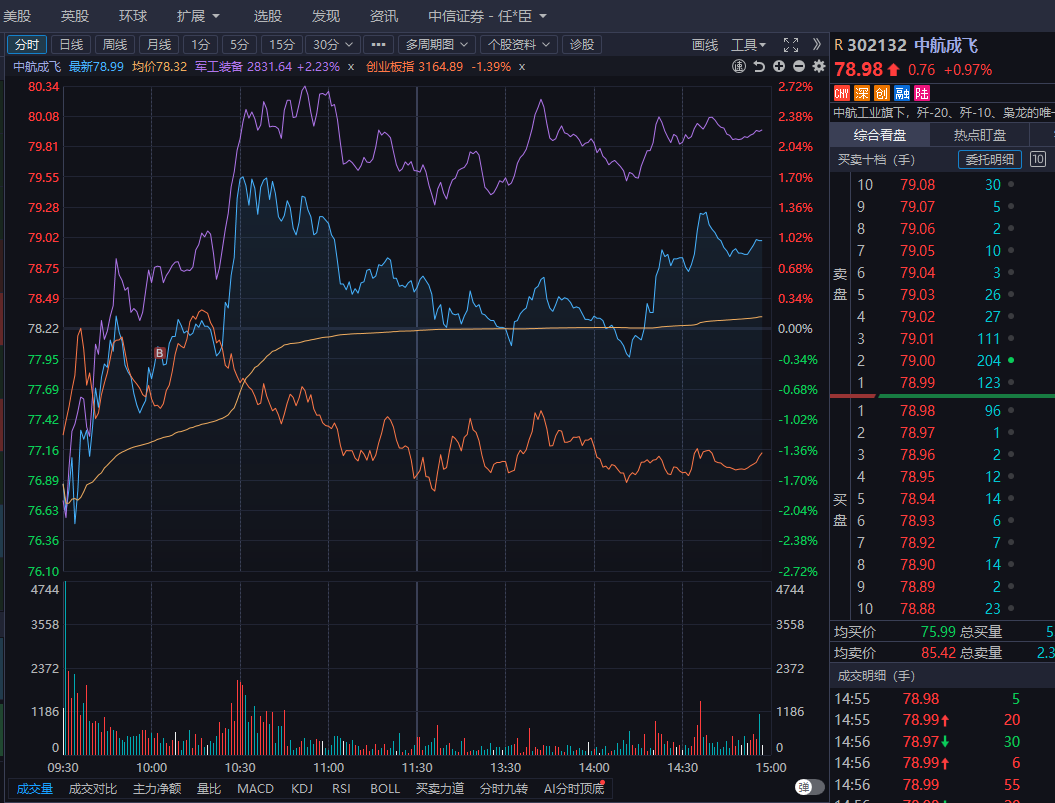1055x803 pixels.
Task: Select the MACD indicator tab
Action: click(x=255, y=788)
